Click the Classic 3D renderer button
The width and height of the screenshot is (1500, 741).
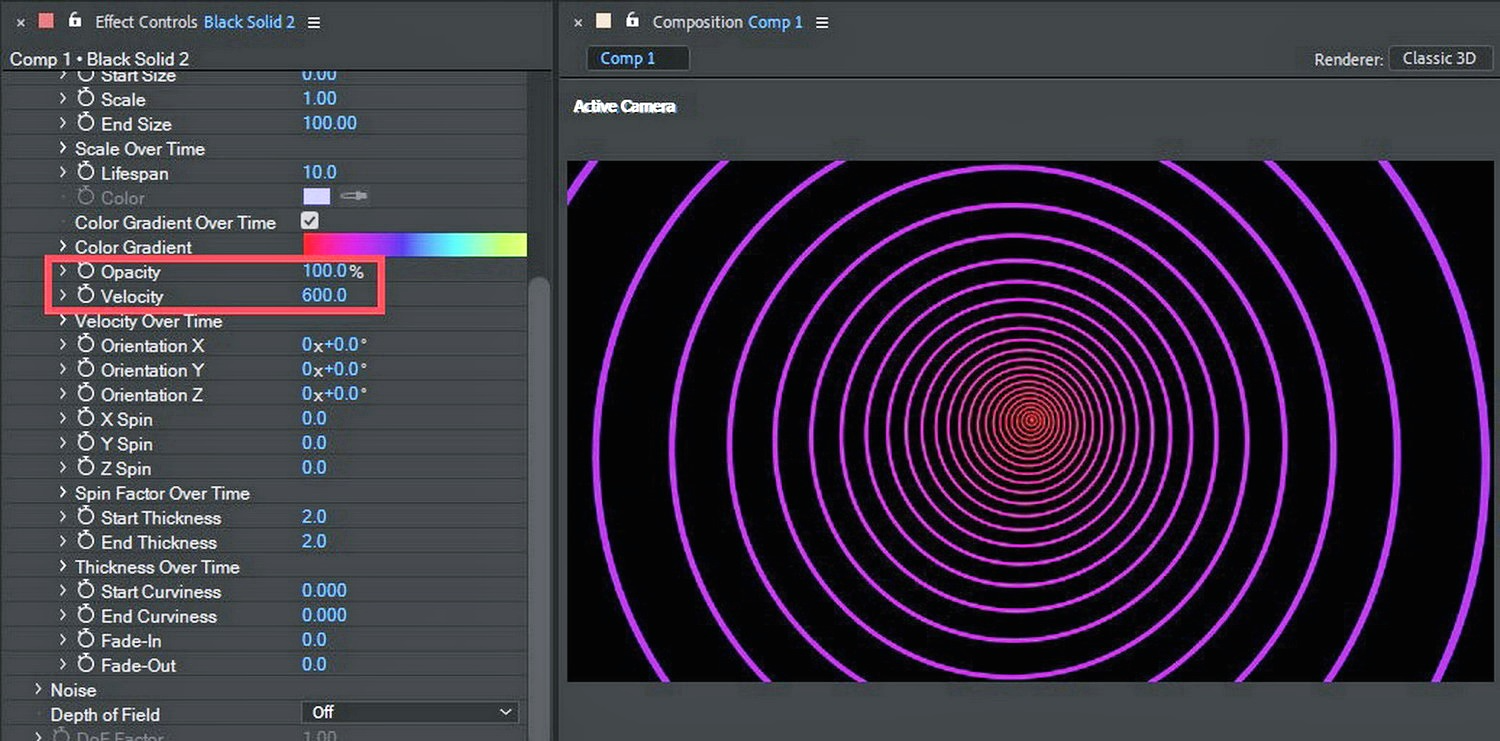(x=1440, y=58)
